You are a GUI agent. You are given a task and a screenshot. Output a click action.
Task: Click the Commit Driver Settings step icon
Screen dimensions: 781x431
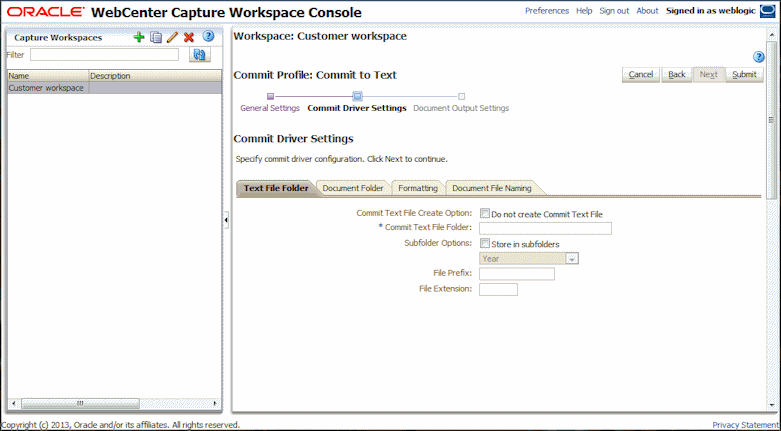point(357,96)
